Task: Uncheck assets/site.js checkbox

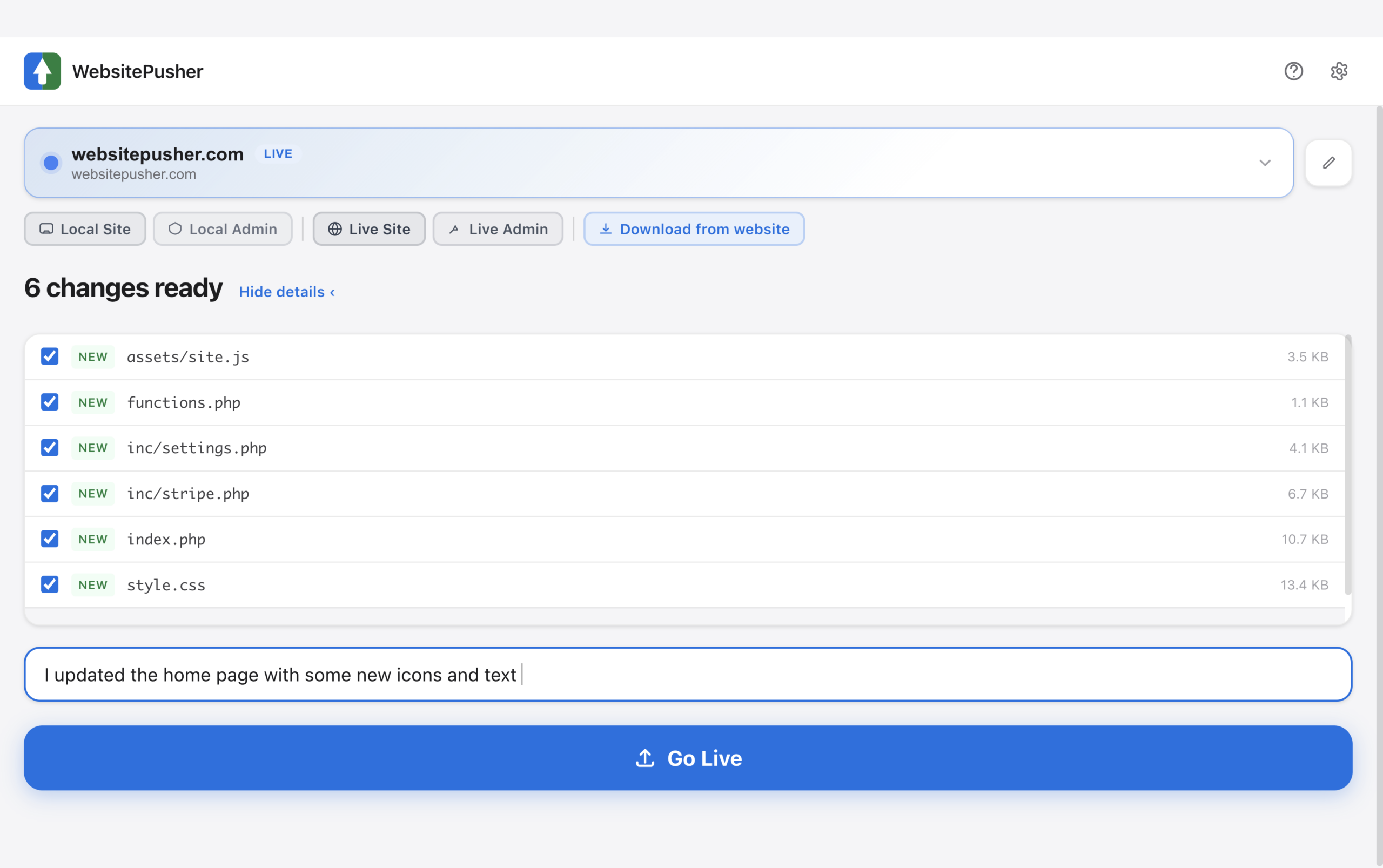Action: point(50,356)
